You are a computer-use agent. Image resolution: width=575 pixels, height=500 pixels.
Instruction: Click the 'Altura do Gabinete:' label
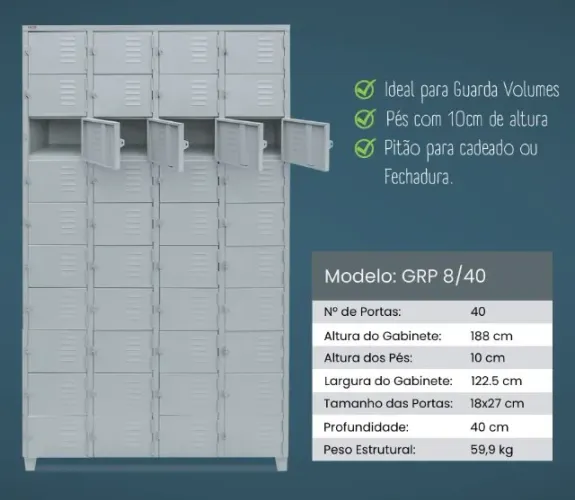382,336
